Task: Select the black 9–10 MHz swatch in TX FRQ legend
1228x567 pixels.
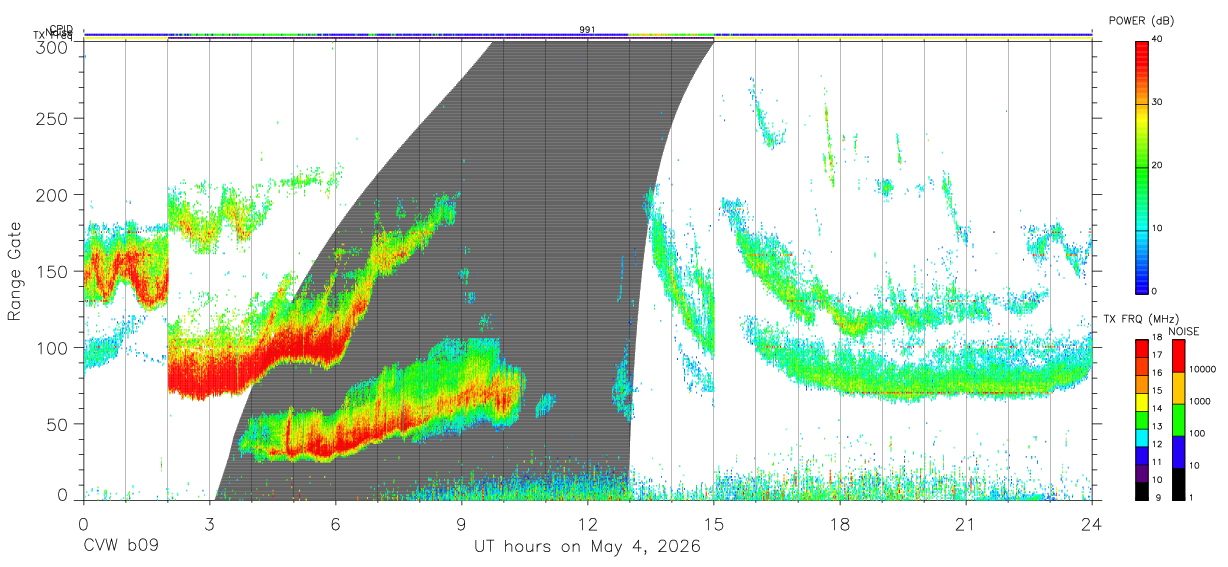Action: pos(1142,489)
